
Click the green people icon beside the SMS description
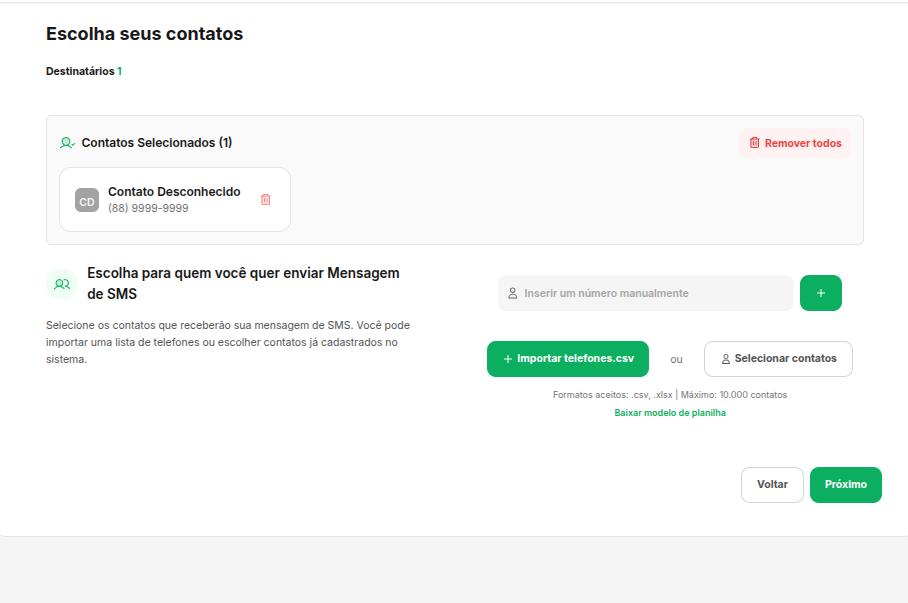click(x=61, y=284)
